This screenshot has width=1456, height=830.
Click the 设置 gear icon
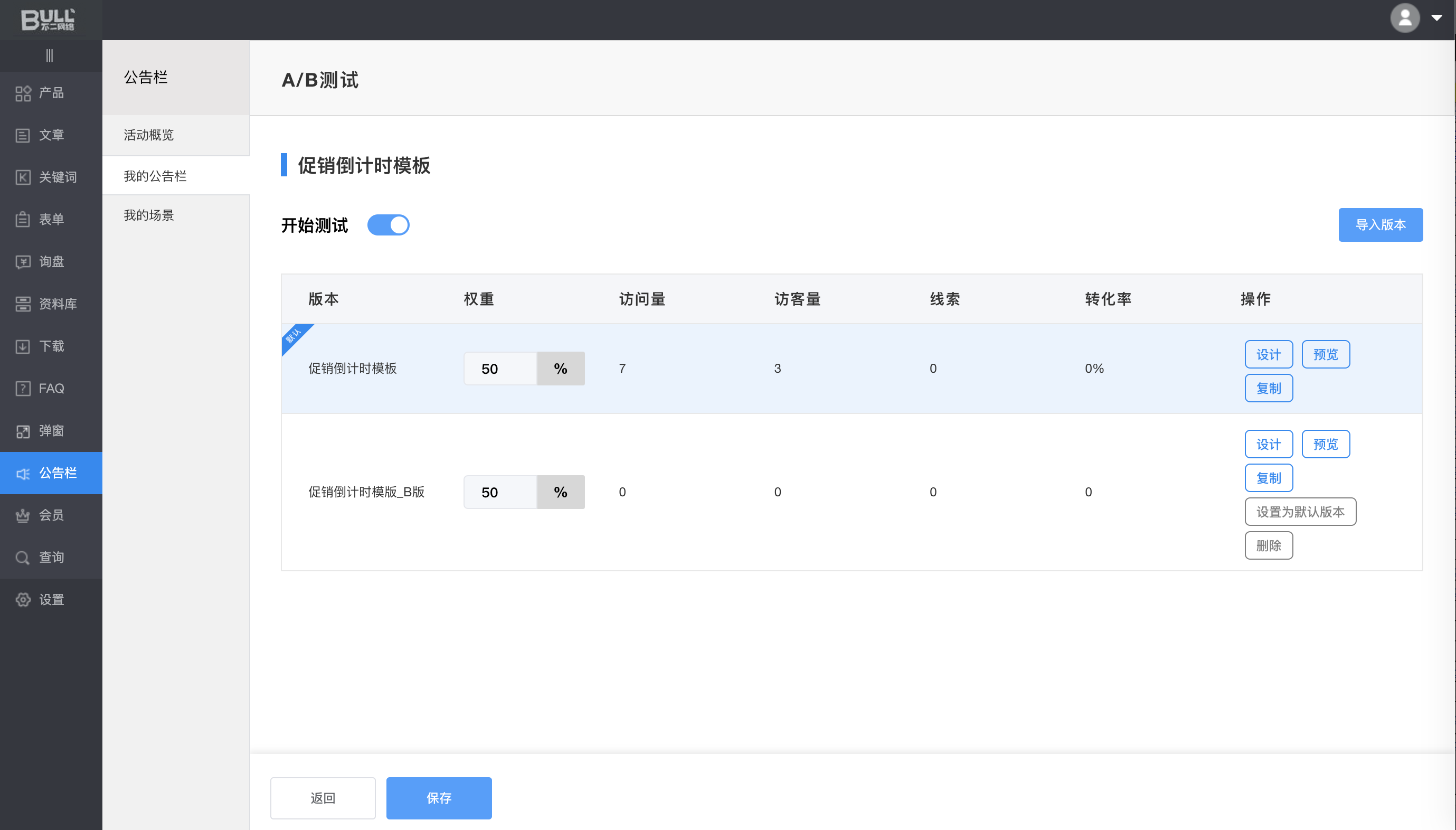point(23,600)
